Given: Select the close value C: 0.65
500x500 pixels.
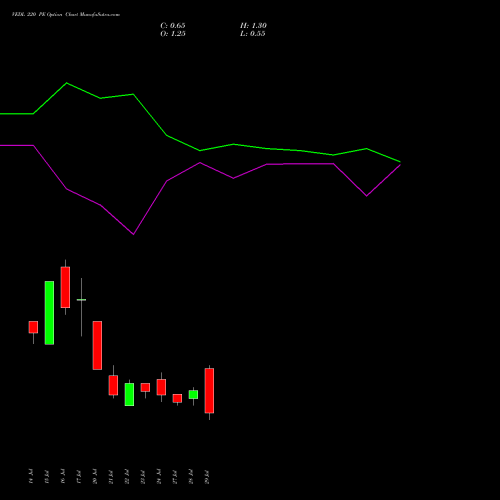Looking at the screenshot, I should (x=173, y=26).
